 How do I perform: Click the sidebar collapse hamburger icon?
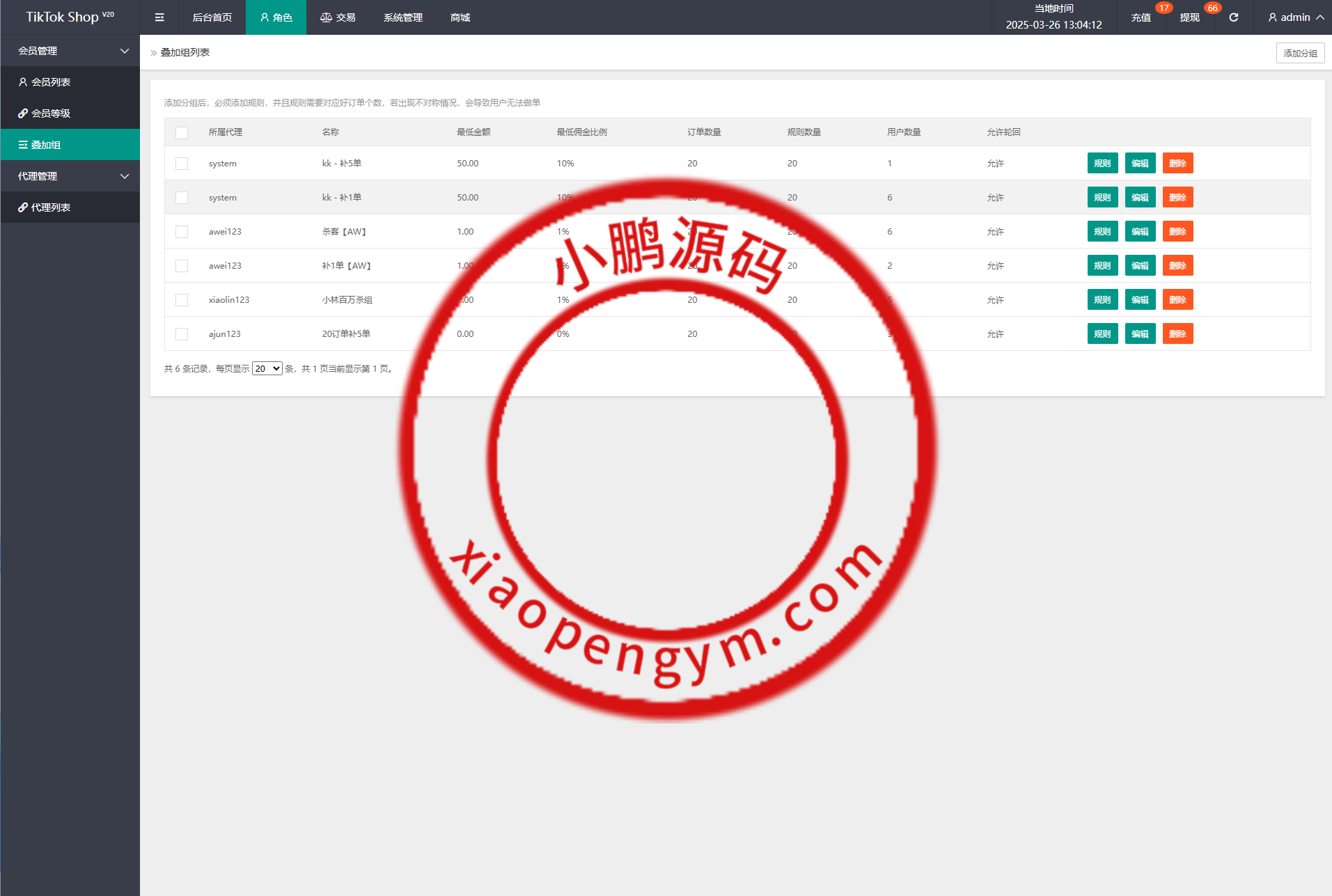159,17
